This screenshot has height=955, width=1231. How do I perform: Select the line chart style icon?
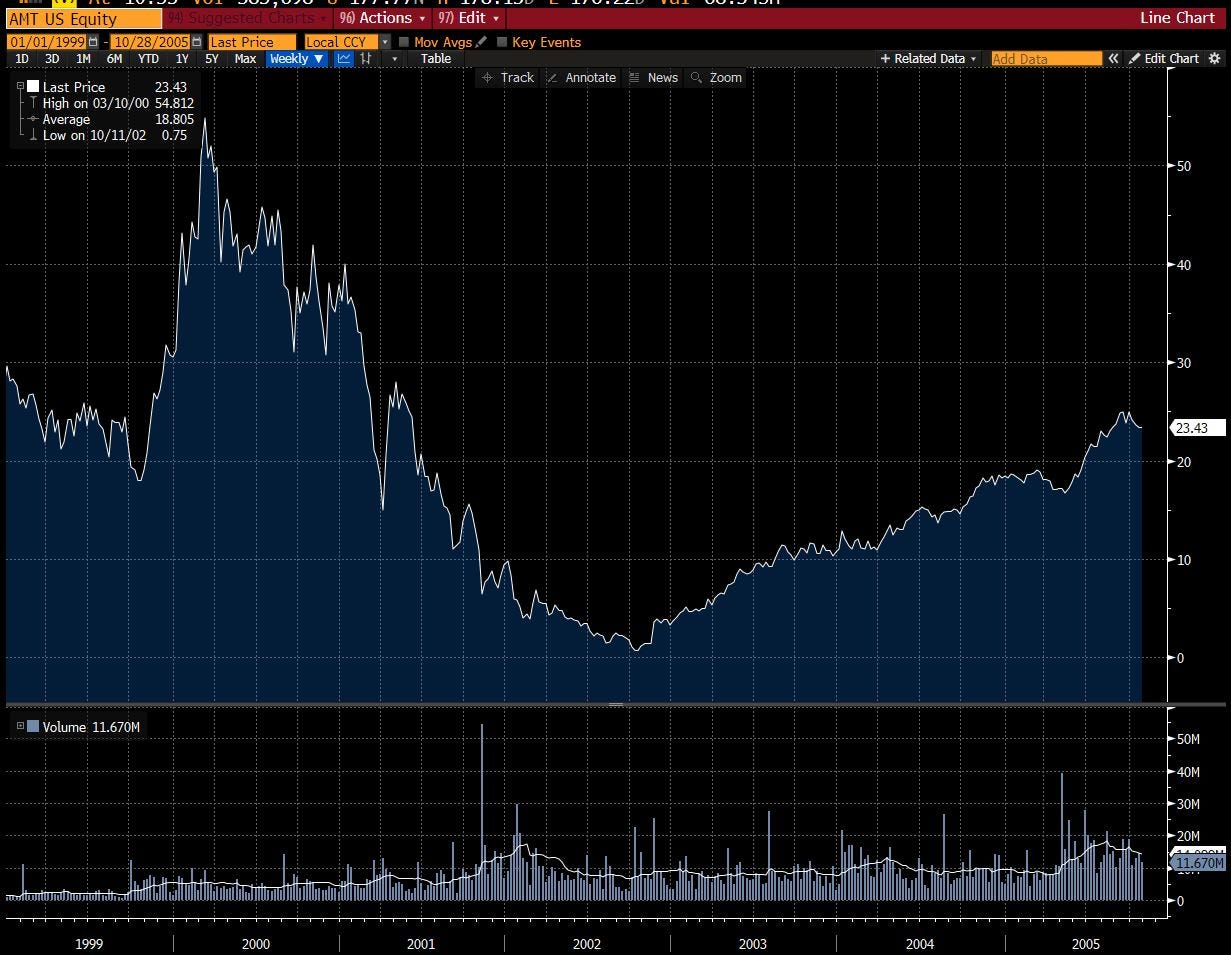pos(344,59)
